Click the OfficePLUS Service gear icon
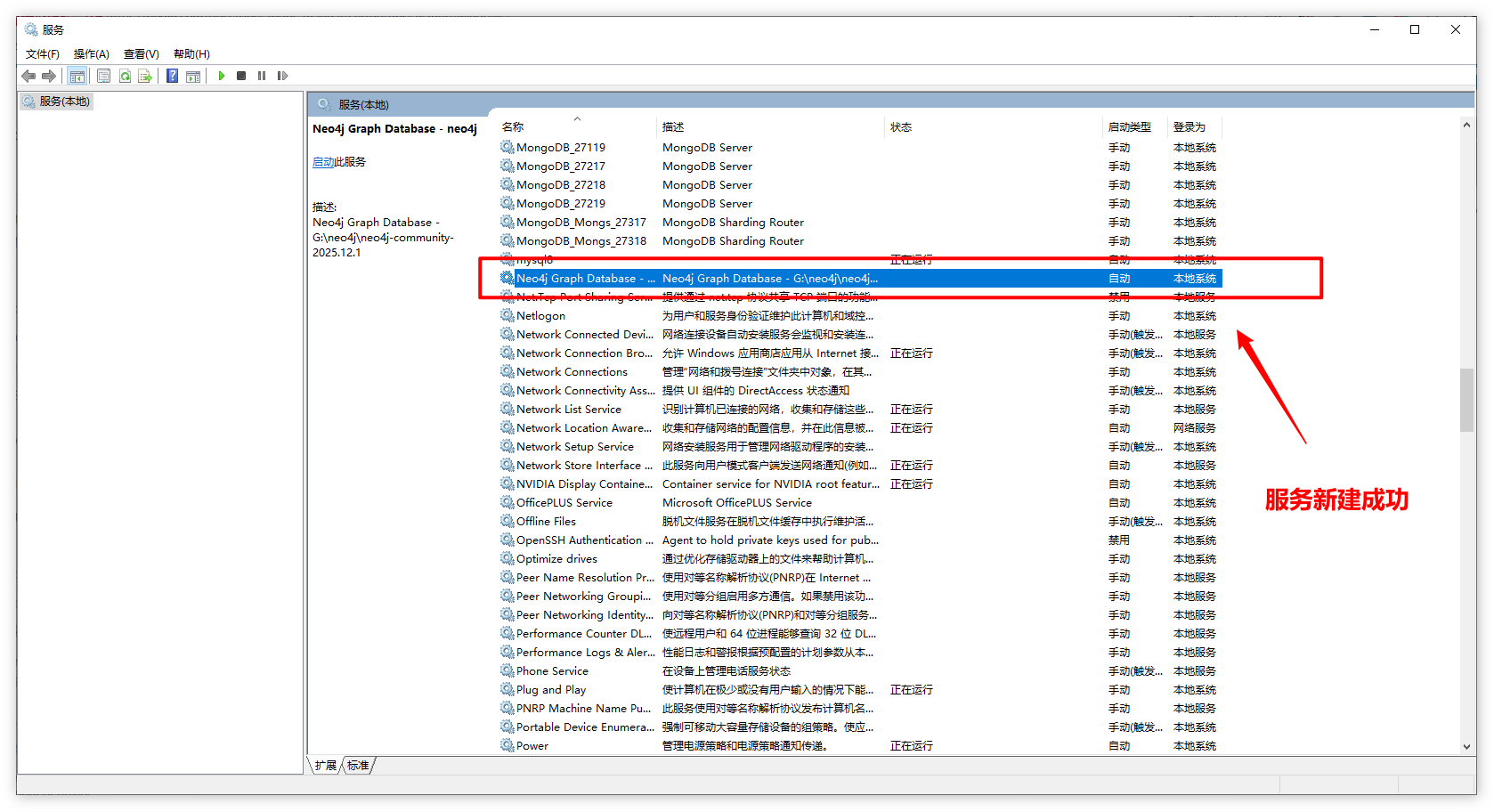 [507, 503]
